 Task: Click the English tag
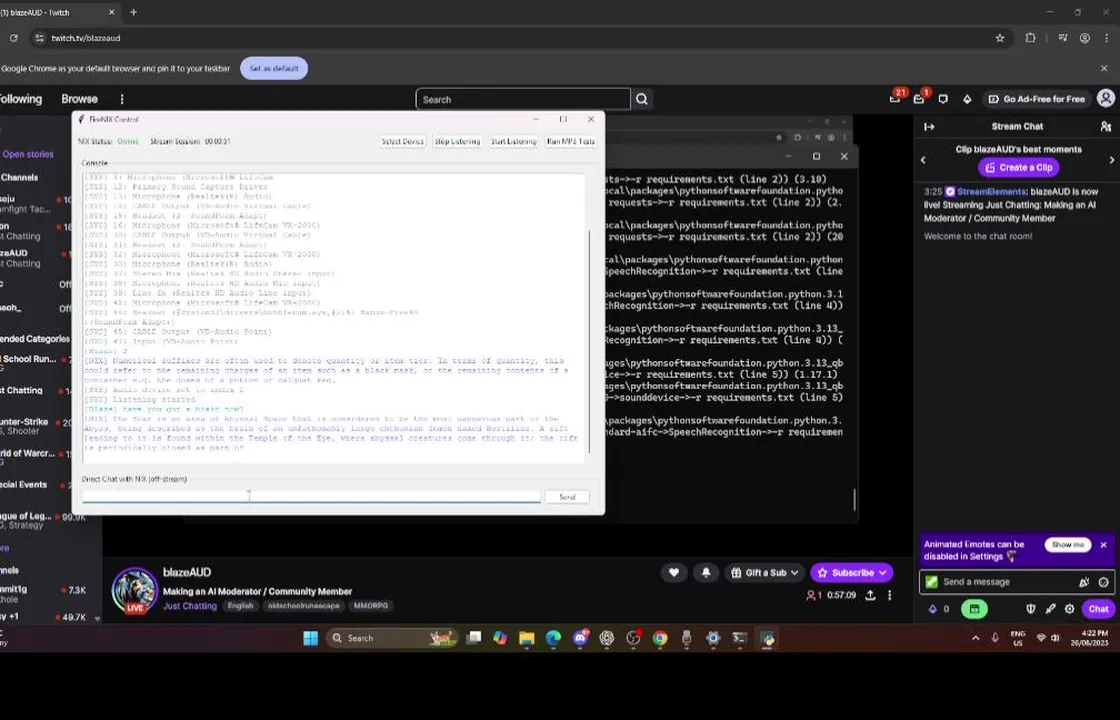click(241, 606)
